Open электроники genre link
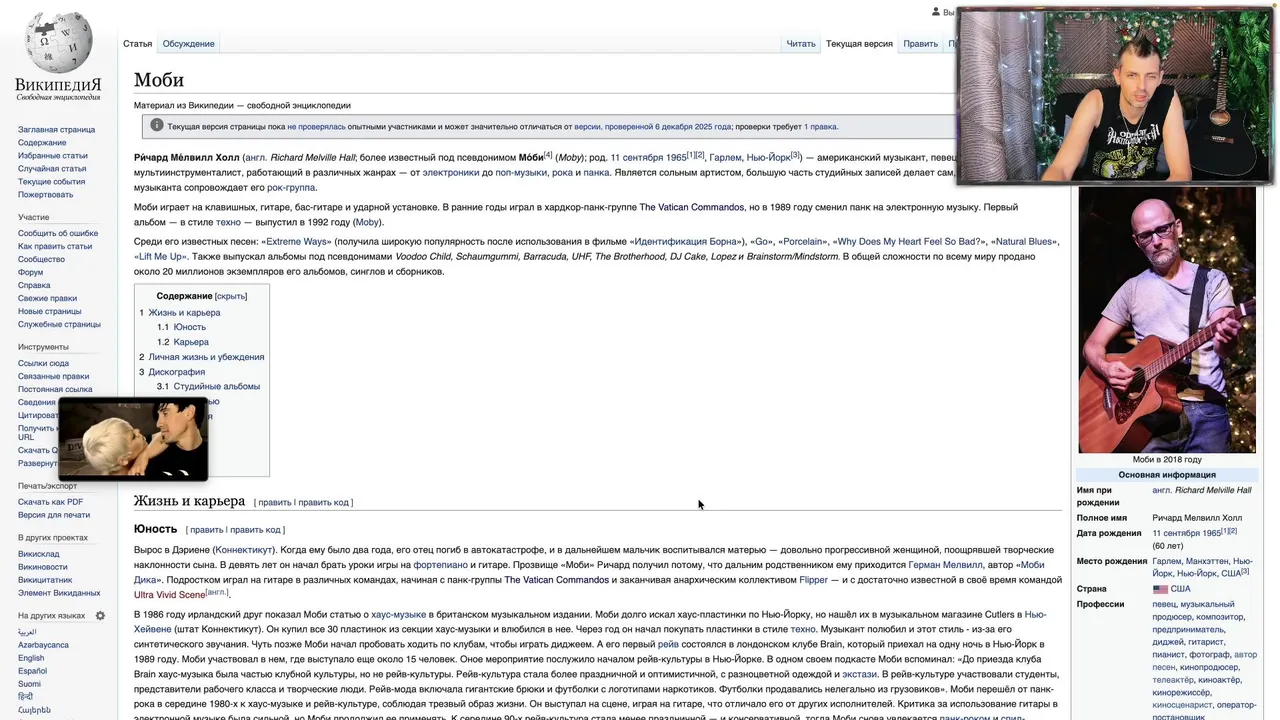The height and width of the screenshot is (720, 1280). [x=451, y=173]
